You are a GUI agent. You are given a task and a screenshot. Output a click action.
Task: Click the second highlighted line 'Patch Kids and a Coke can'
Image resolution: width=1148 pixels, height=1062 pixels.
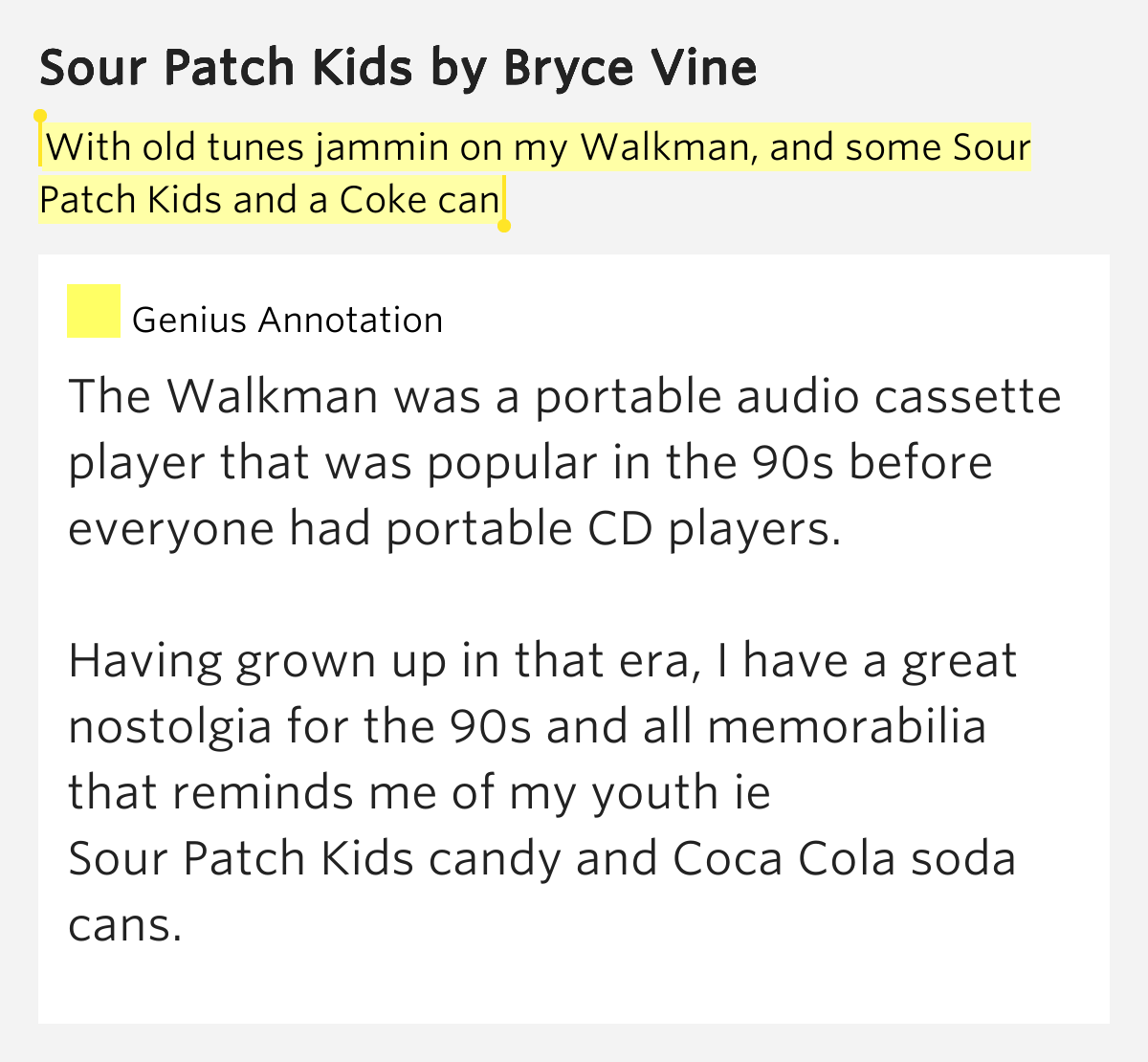[270, 200]
